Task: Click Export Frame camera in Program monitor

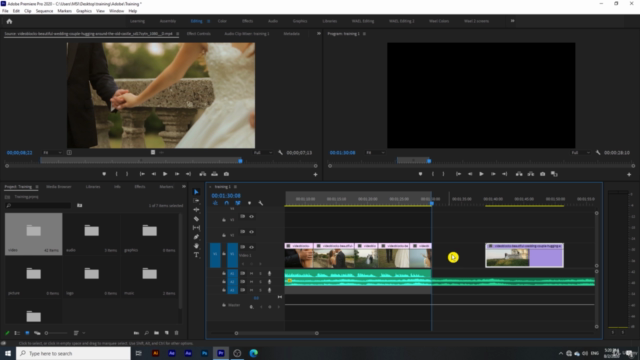Action: [x=542, y=174]
